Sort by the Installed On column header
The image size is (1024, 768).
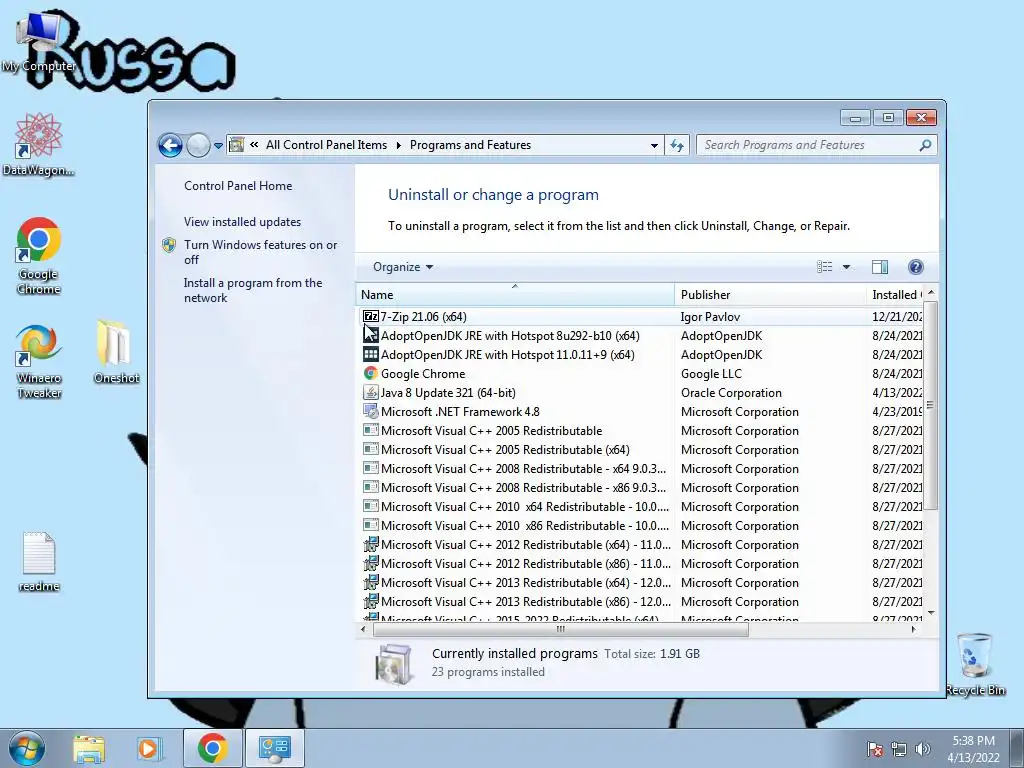point(895,295)
